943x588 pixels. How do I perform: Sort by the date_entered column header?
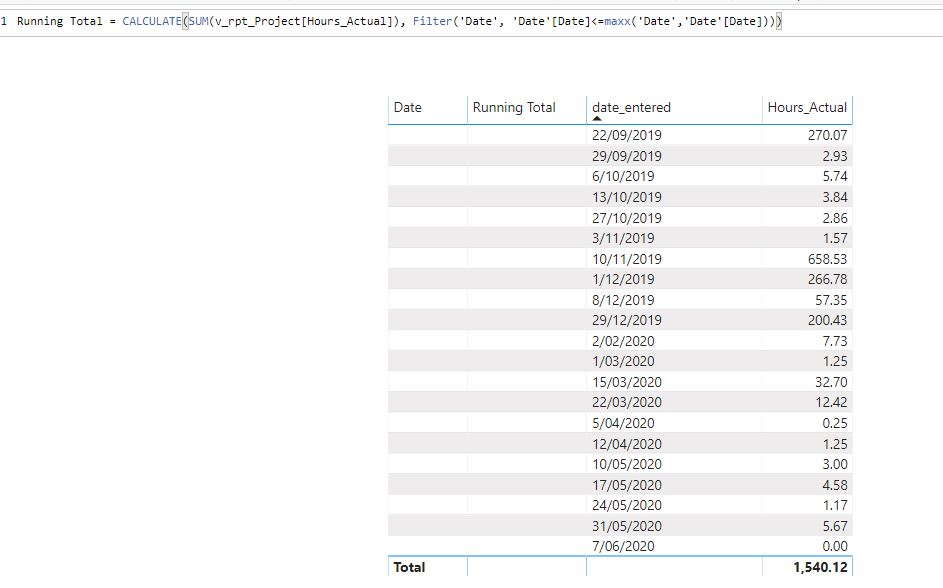[631, 108]
